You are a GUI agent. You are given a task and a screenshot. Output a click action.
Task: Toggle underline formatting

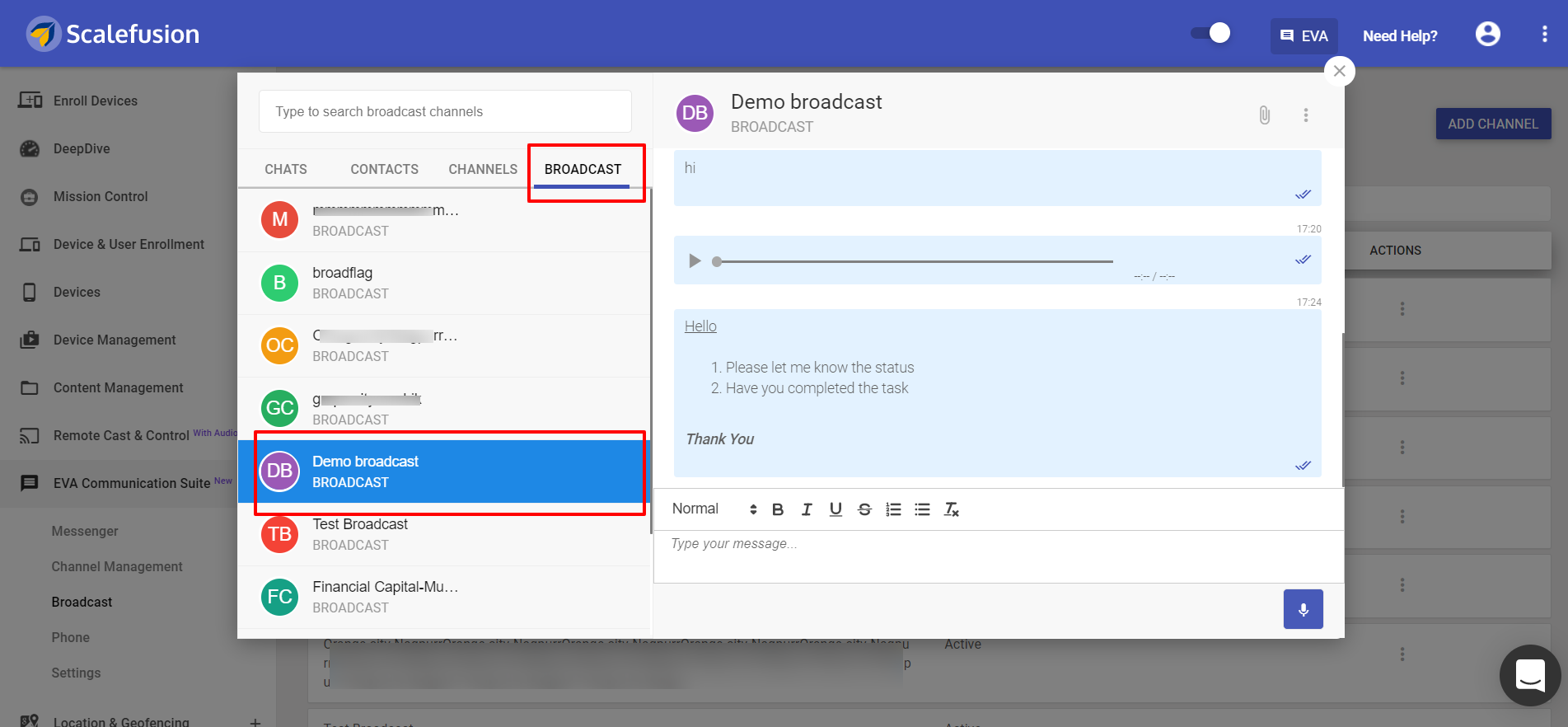pos(835,509)
